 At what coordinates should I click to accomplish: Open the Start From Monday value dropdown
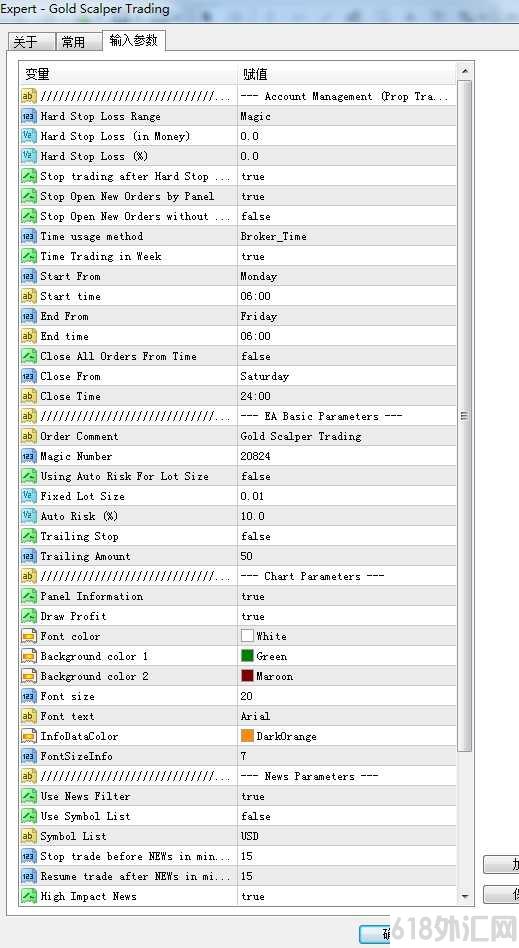[347, 276]
